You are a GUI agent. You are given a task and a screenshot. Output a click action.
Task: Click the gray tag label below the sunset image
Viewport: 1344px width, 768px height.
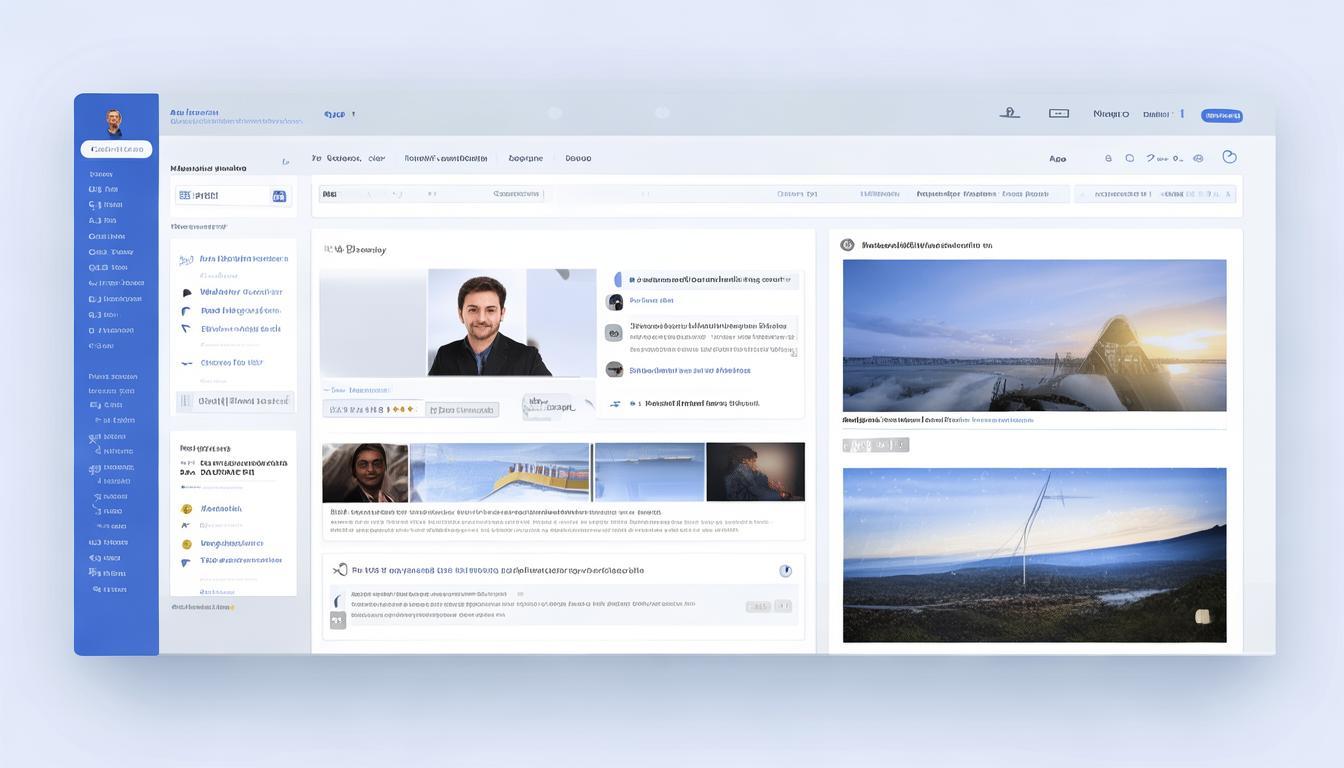pos(875,445)
